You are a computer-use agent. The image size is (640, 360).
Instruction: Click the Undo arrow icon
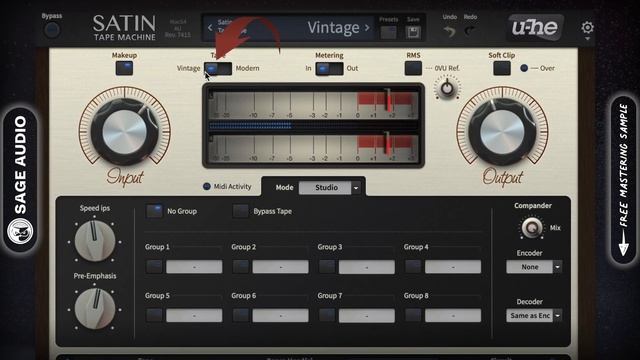(x=449, y=31)
